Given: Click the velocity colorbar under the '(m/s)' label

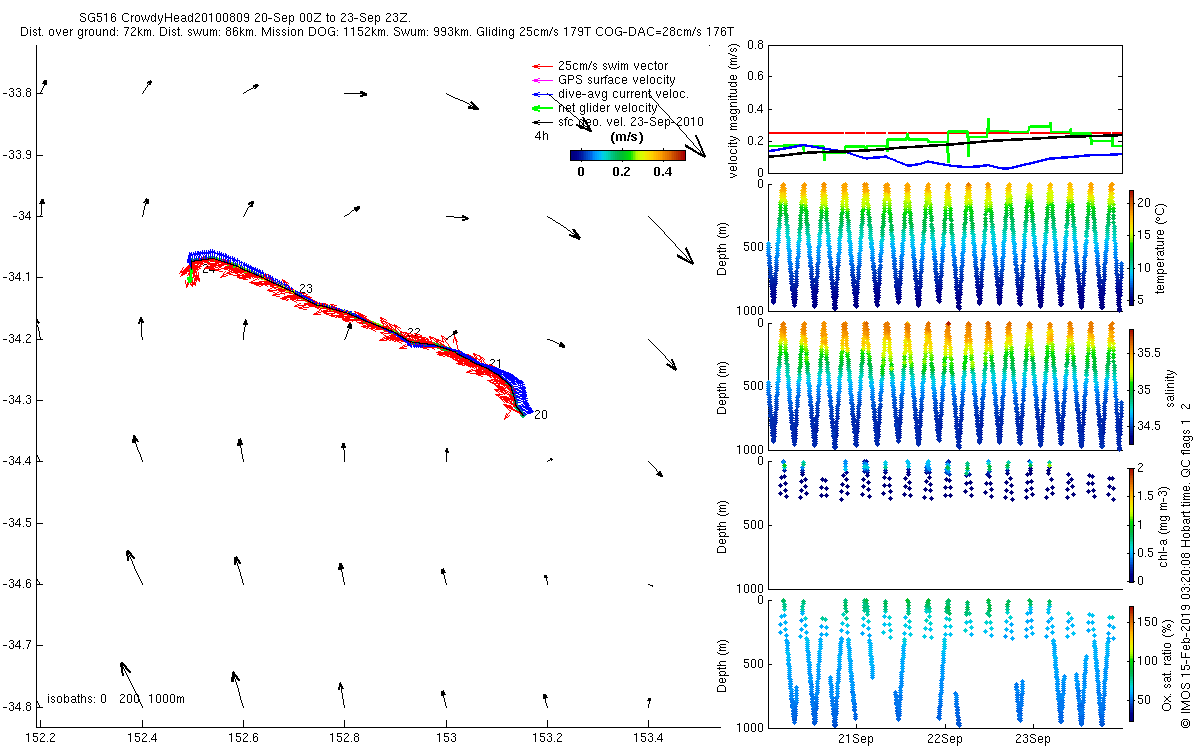Looking at the screenshot, I should 627,155.
